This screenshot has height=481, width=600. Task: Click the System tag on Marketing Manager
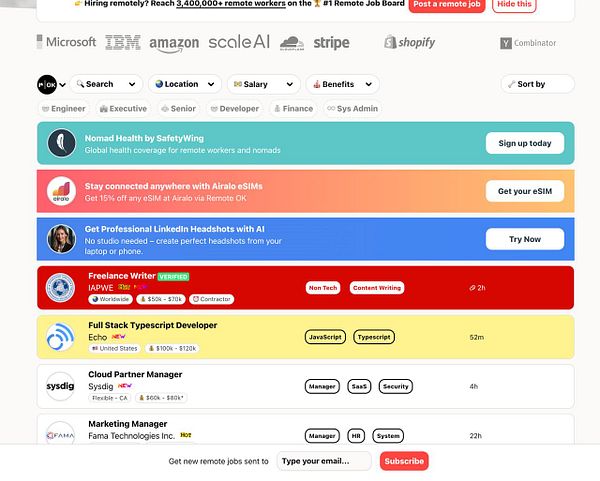(388, 436)
